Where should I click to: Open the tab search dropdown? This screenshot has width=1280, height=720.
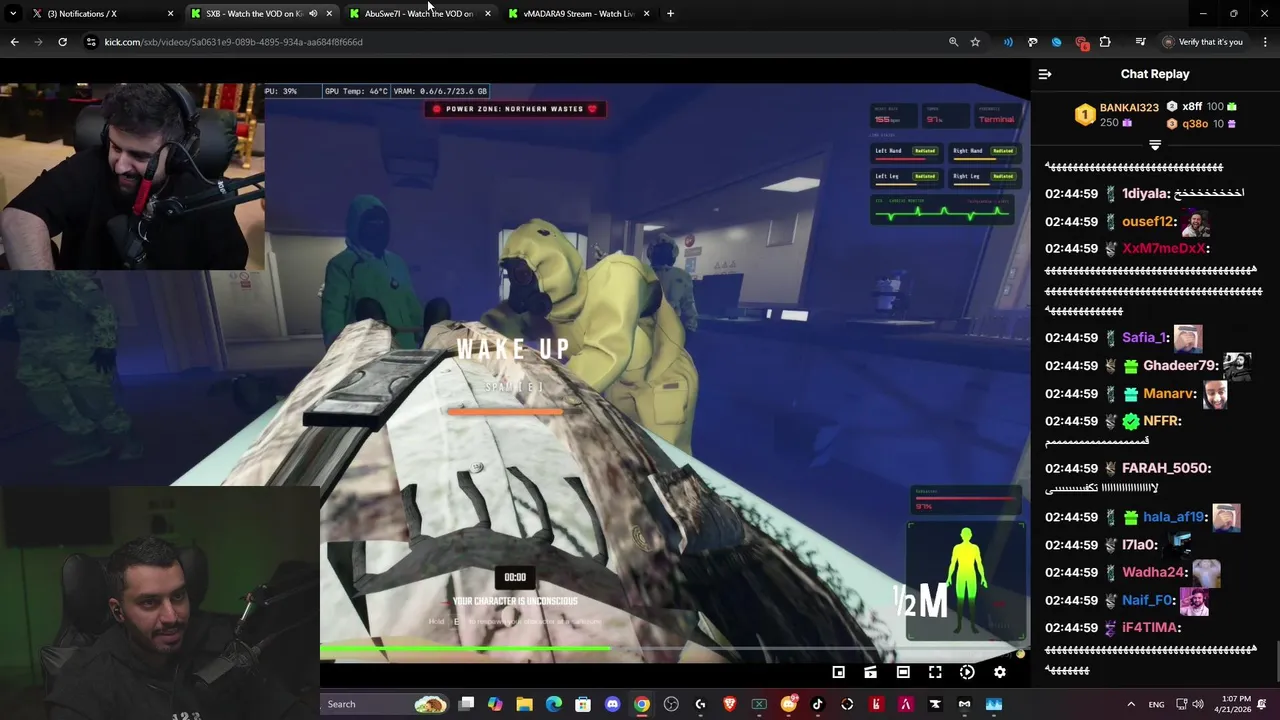point(13,14)
